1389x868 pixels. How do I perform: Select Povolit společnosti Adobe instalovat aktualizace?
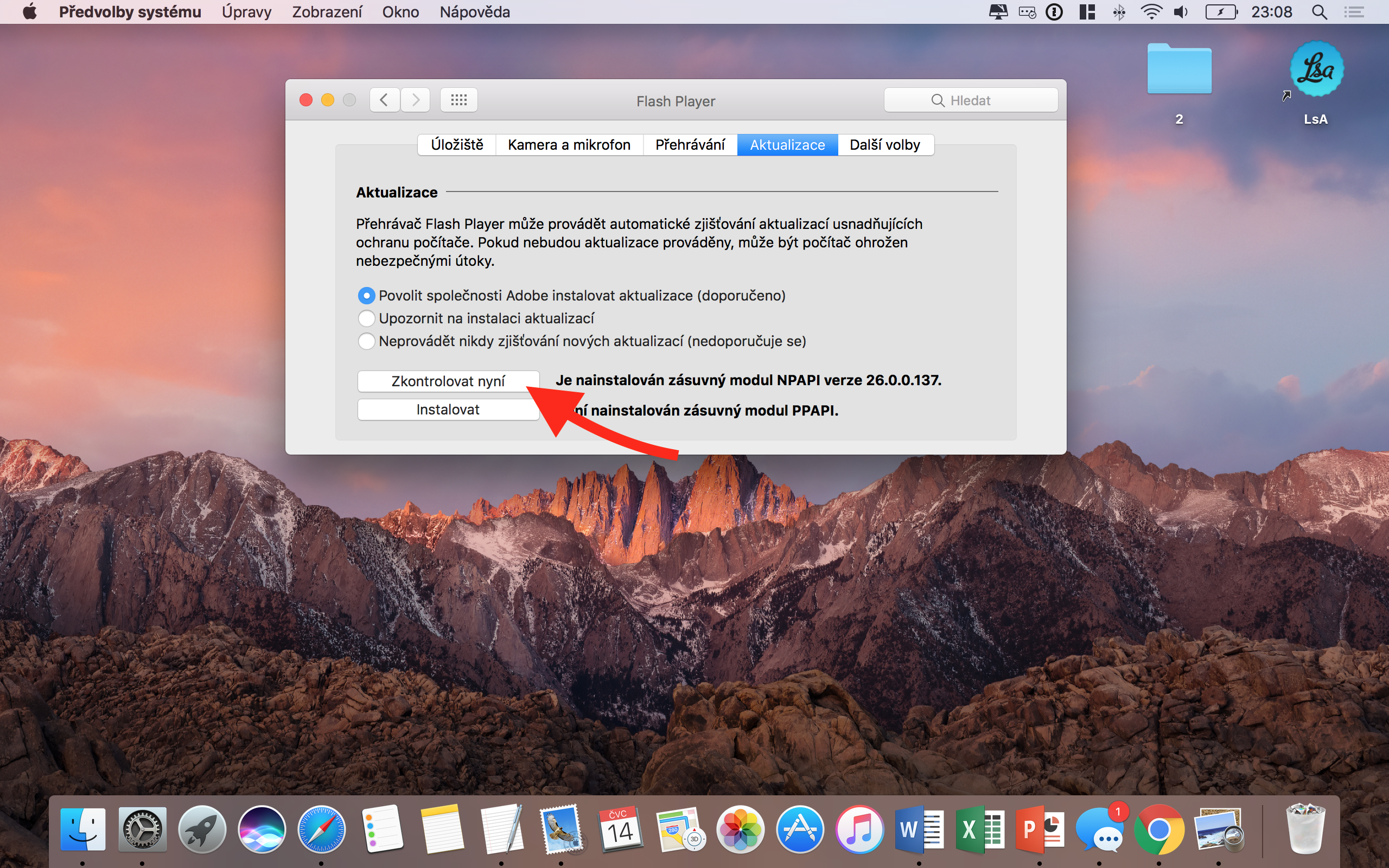[x=366, y=296]
